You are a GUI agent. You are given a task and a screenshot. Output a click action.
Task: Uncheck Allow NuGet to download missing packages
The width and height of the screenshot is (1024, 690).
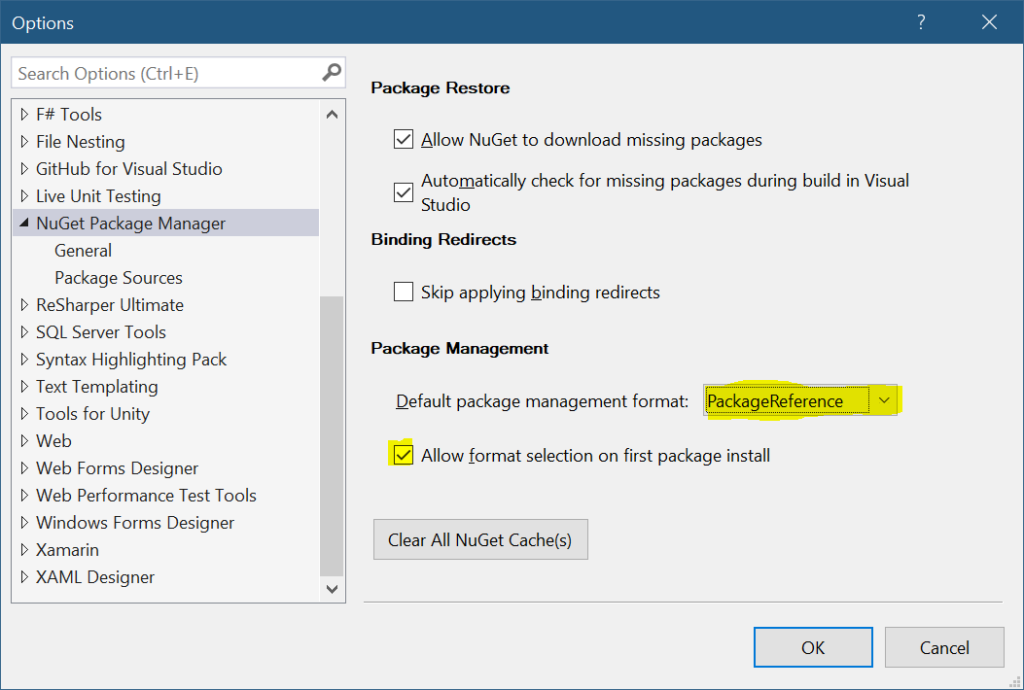click(x=404, y=140)
